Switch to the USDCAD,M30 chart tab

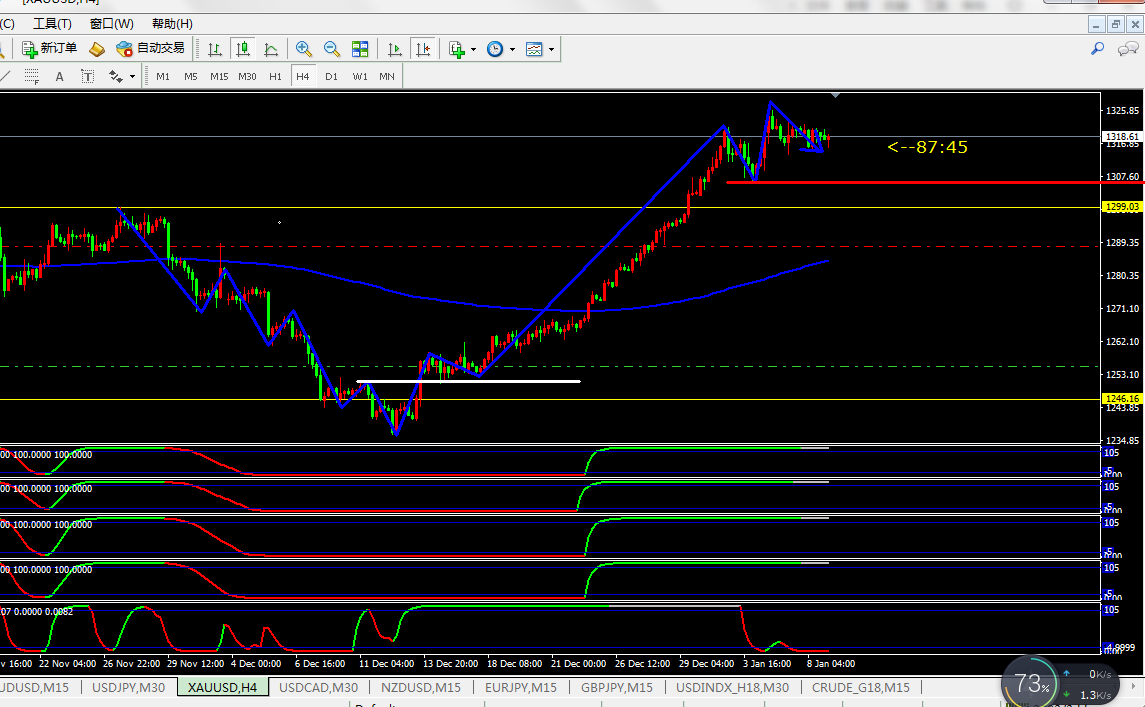(318, 687)
